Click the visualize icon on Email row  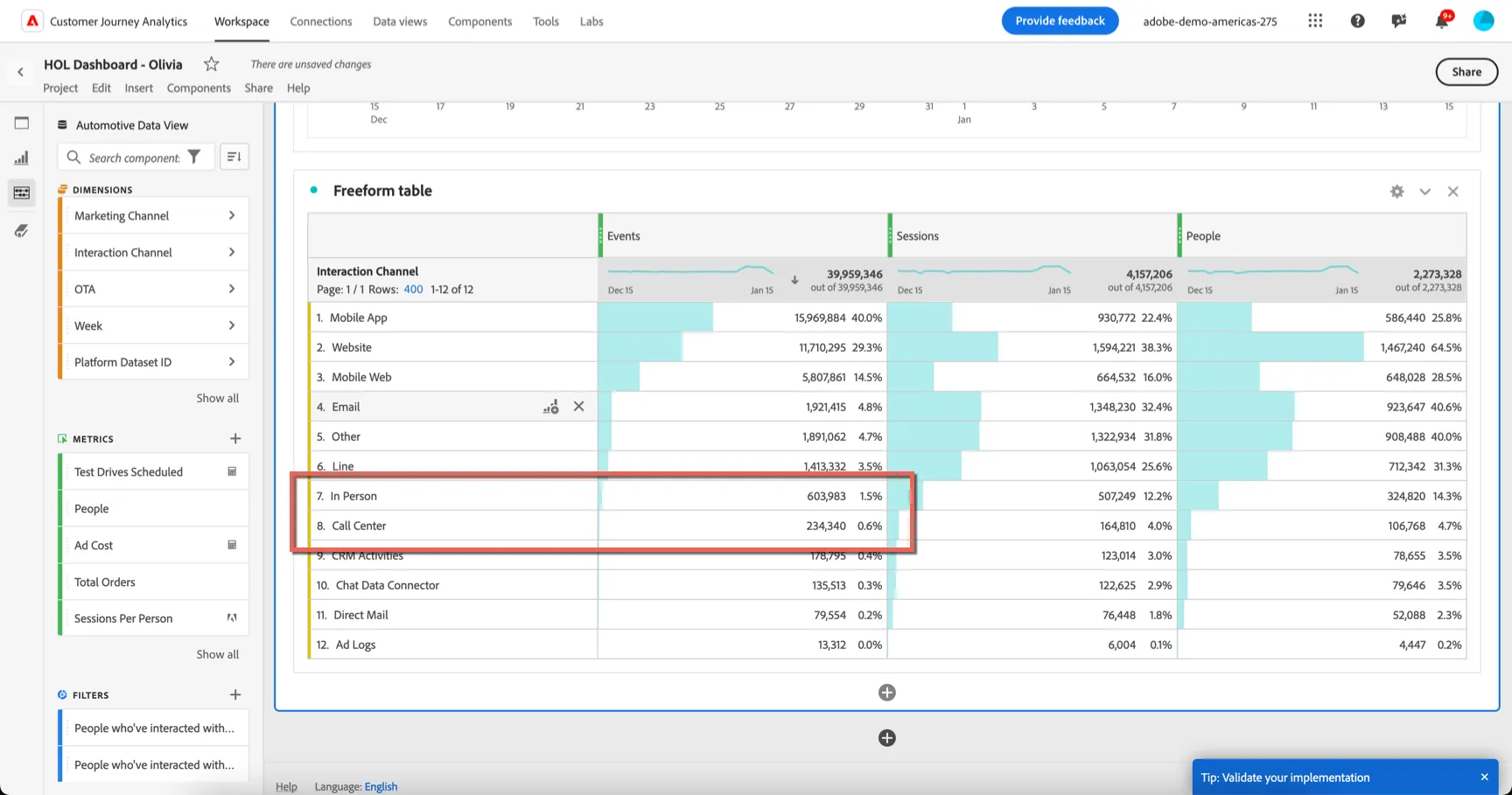[x=550, y=407]
